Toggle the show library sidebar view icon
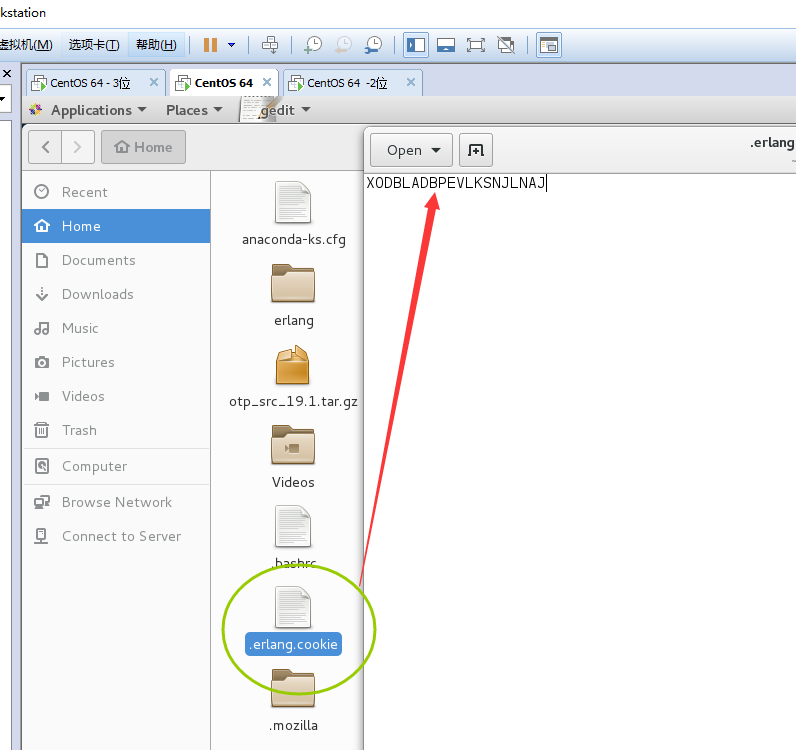796x750 pixels. pyautogui.click(x=416, y=45)
